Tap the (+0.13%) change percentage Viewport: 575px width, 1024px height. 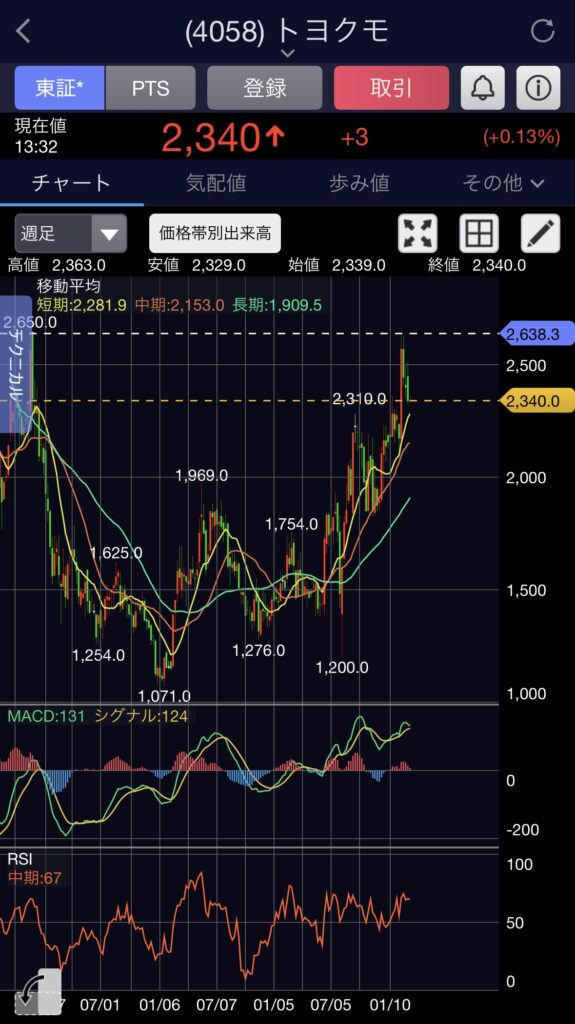coord(521,137)
